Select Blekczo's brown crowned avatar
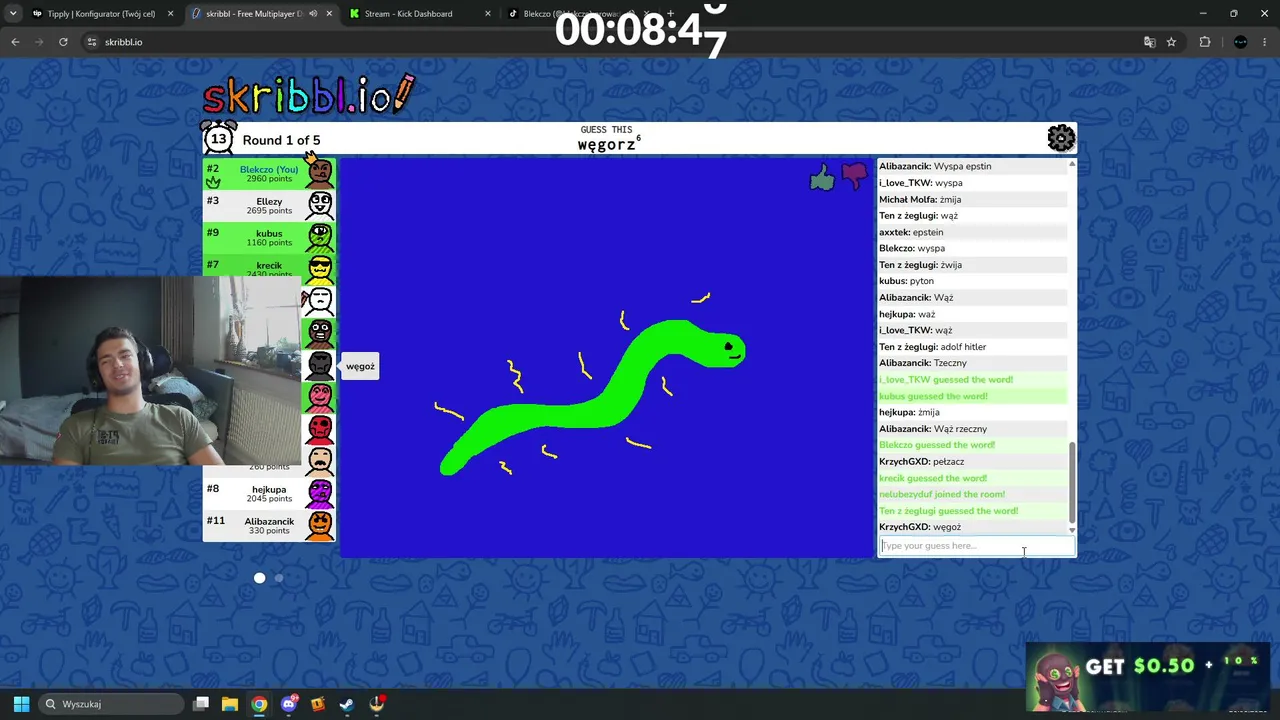1280x720 pixels. [320, 172]
